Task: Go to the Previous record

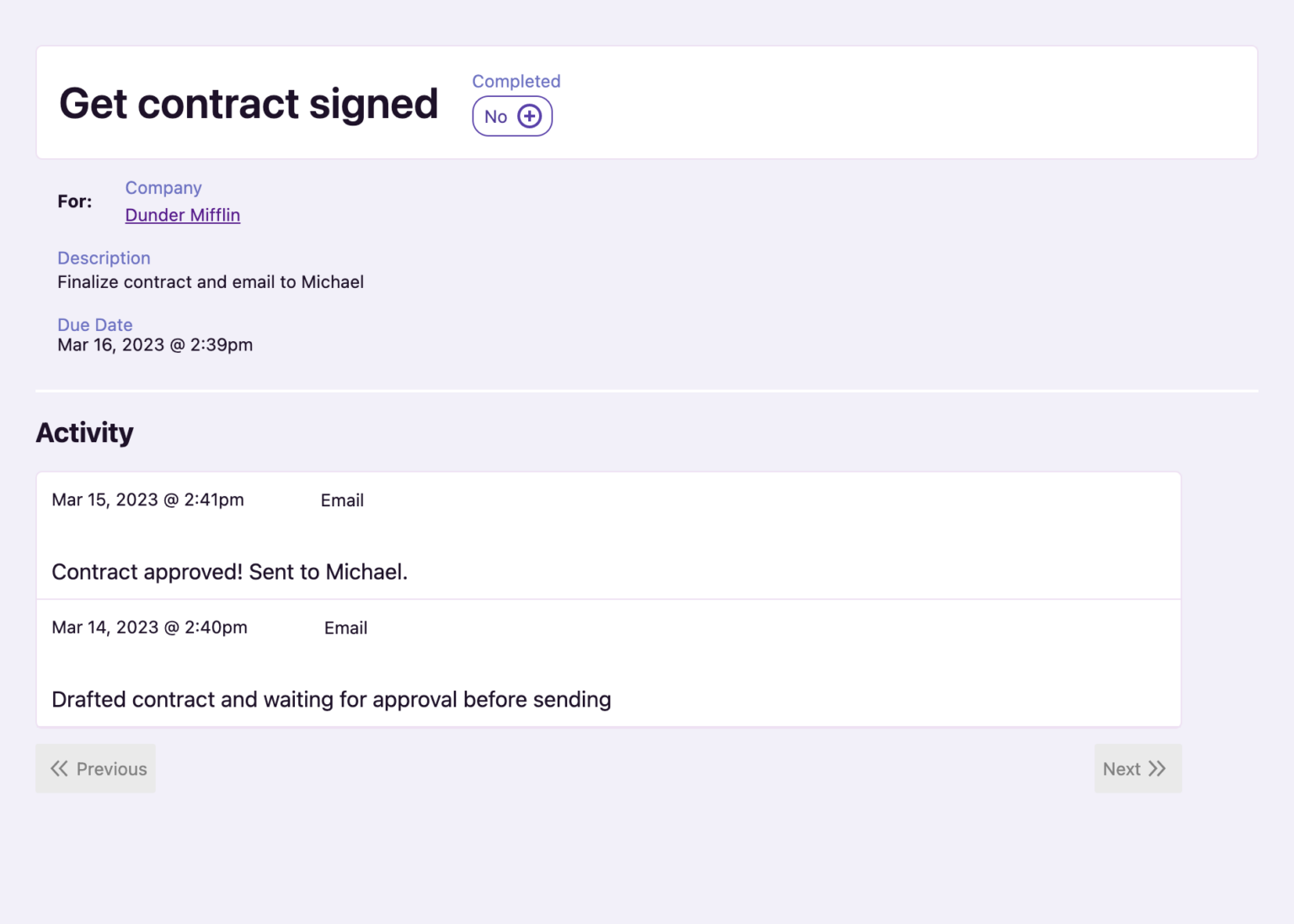Action: tap(96, 768)
